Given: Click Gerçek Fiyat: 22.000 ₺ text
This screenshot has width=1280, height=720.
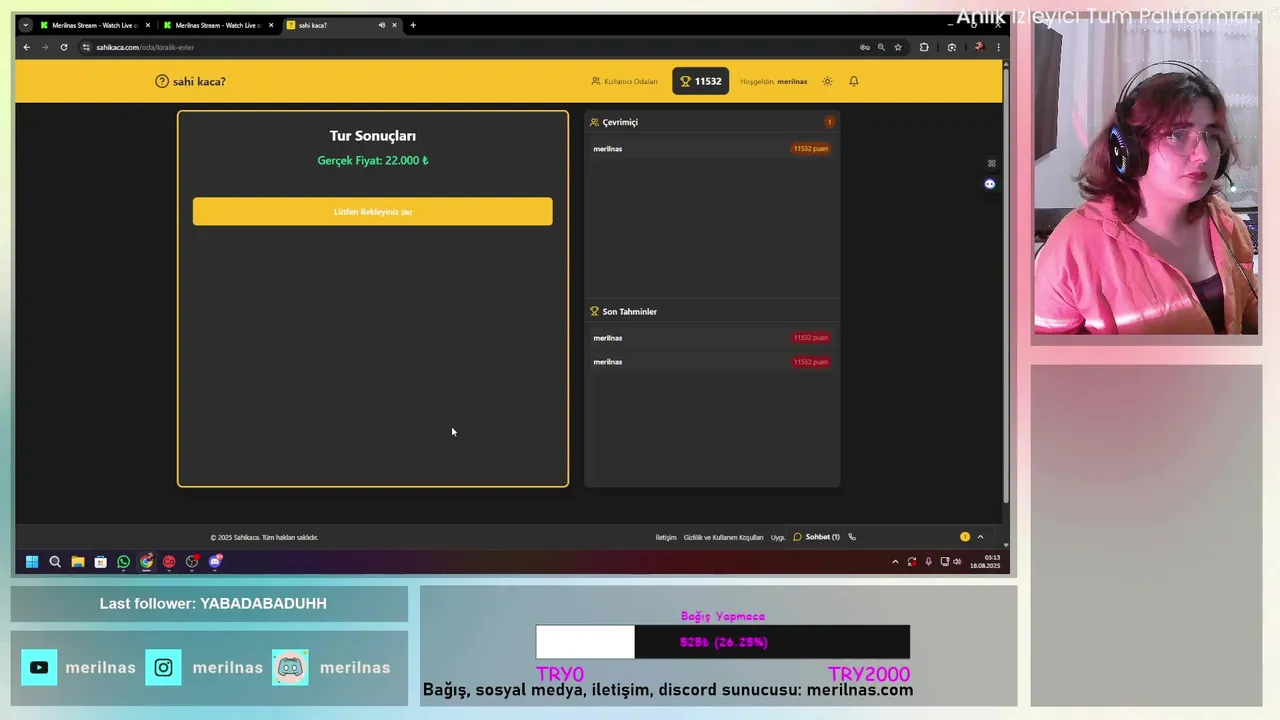Looking at the screenshot, I should tap(372, 160).
